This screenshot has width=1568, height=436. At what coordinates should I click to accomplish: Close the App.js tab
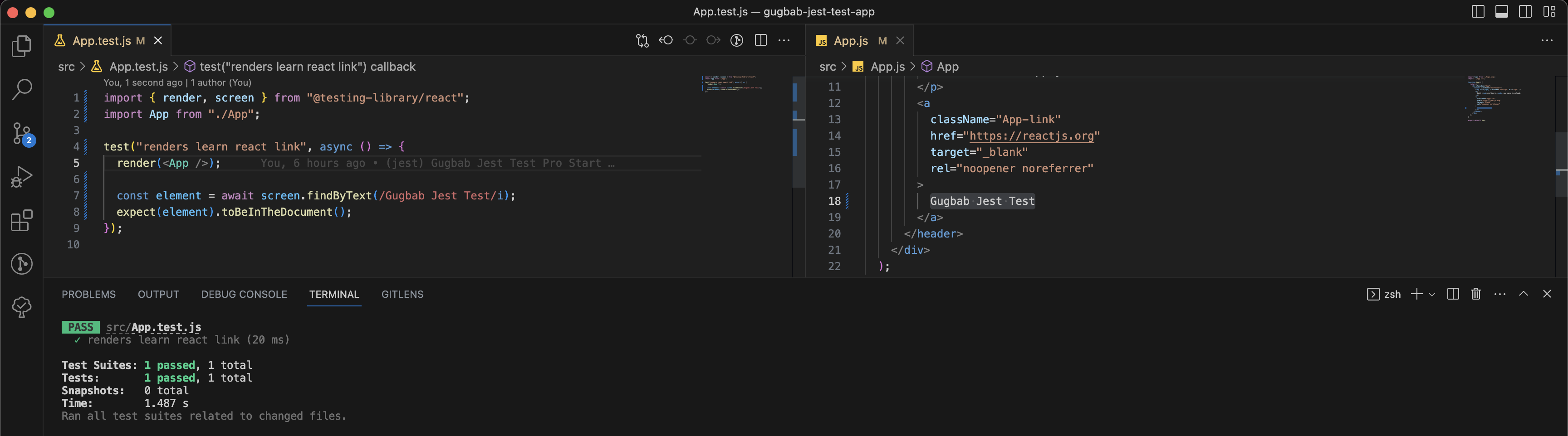[900, 41]
